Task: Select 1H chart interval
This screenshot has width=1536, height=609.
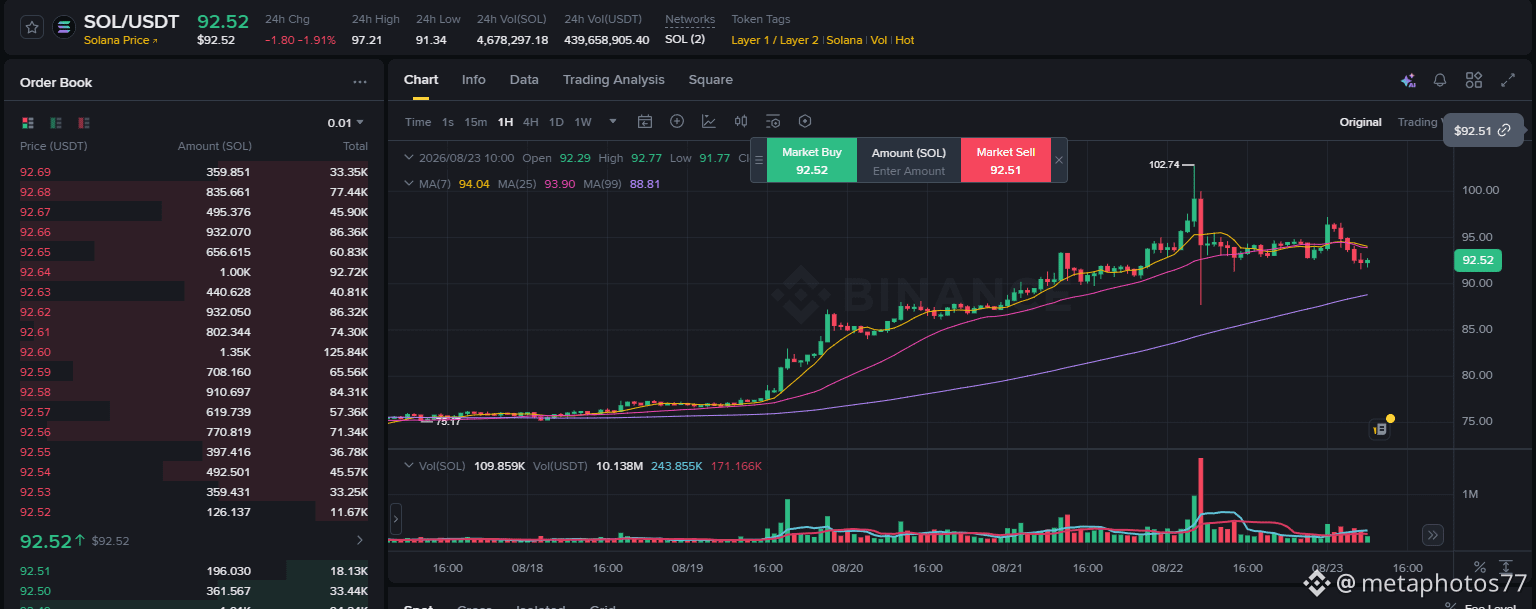Action: click(505, 122)
